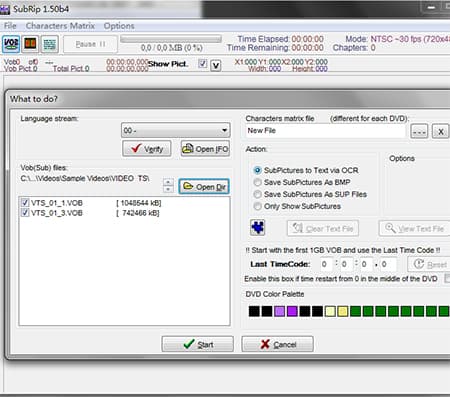Click the Last TimeCode minutes field

click(x=347, y=264)
